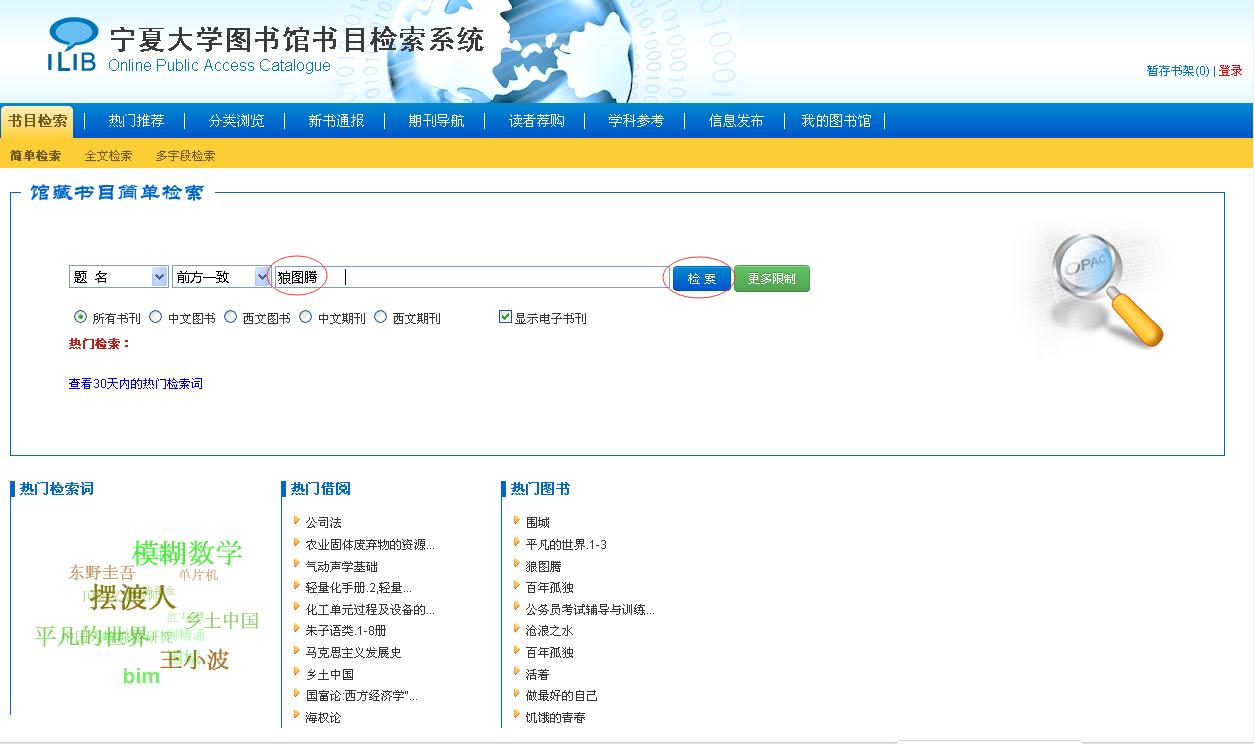Open 朱子语类.1-8册 in 热门借阅

[x=345, y=631]
